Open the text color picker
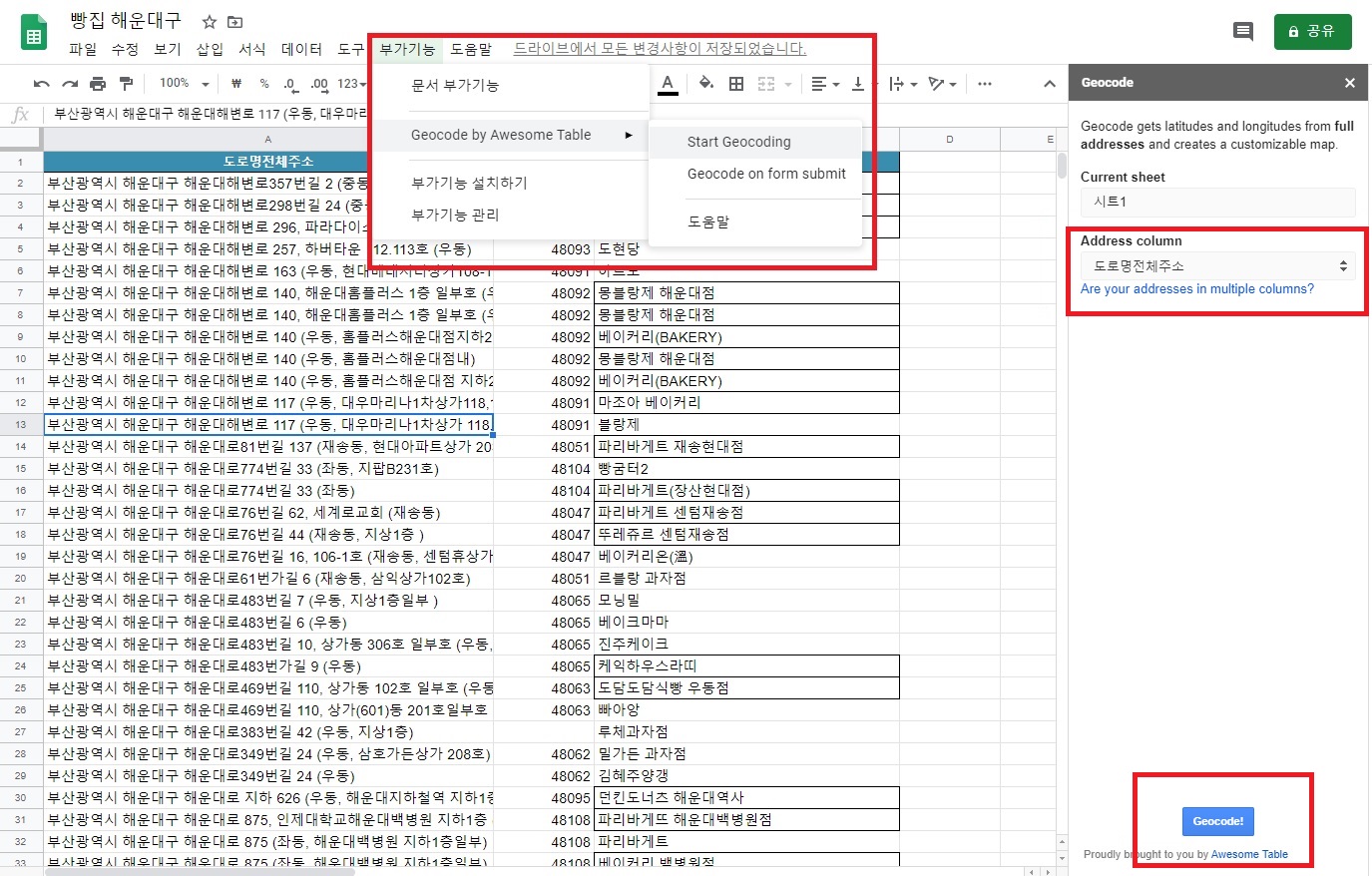This screenshot has height=876, width=1372. [x=668, y=84]
